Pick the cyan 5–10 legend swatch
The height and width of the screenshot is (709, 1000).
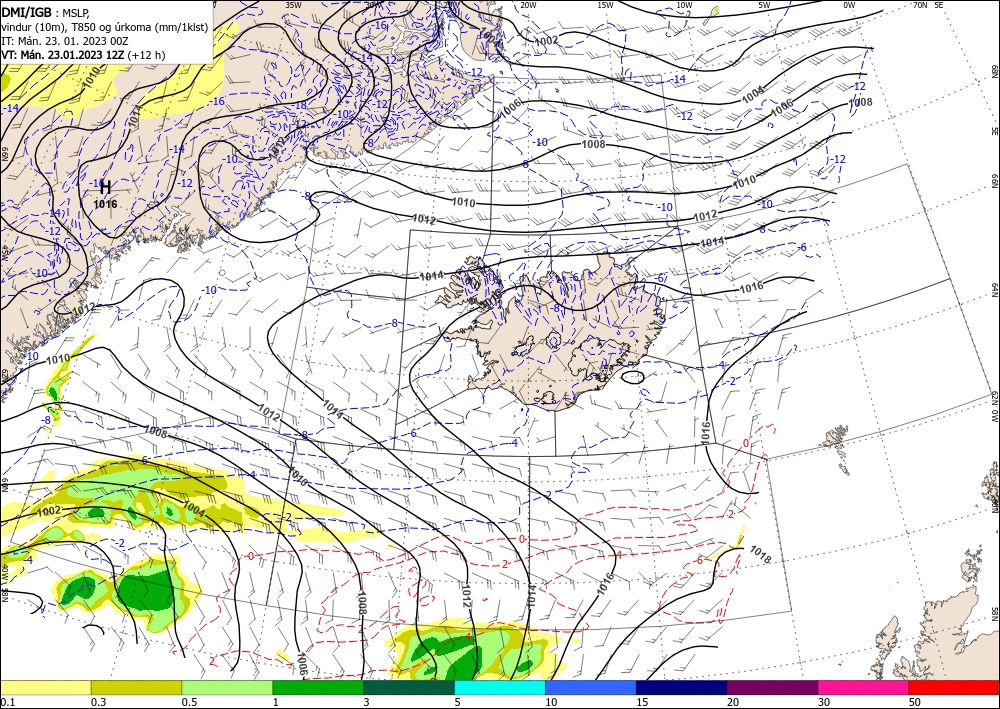500,687
